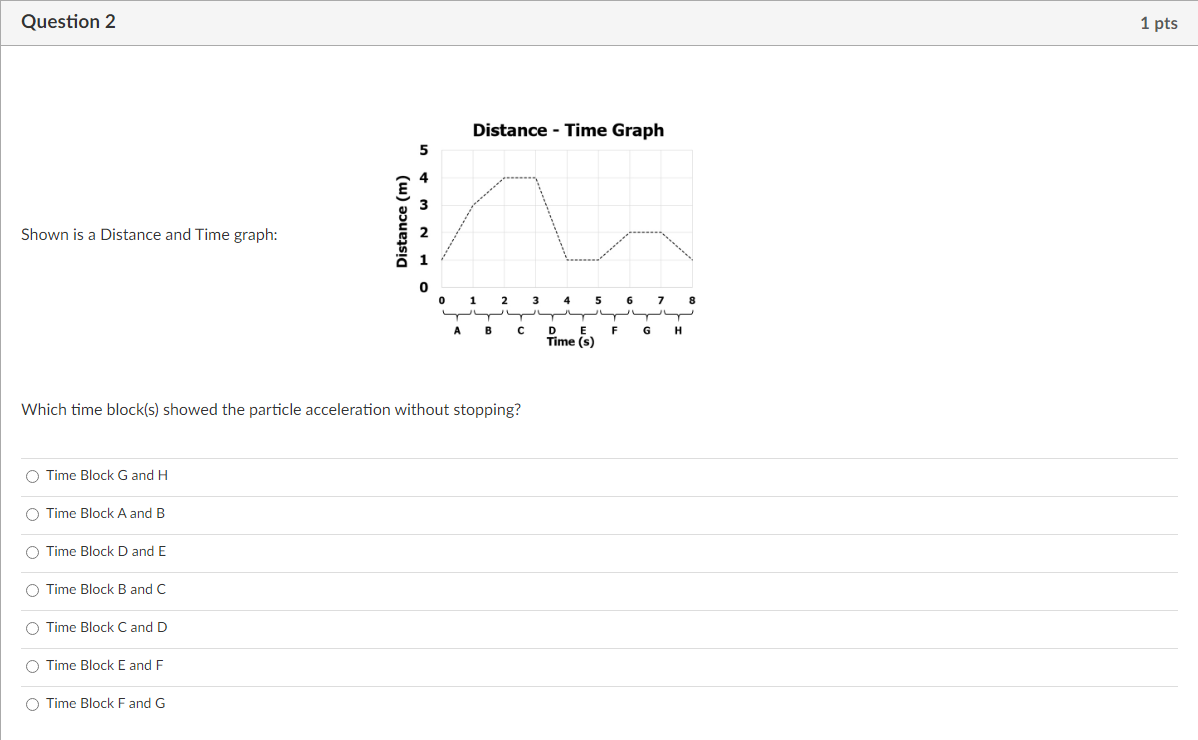Image resolution: width=1198 pixels, height=740 pixels.
Task: Click the text "Shown is a Distance and Time graph:"
Action: pos(149,234)
